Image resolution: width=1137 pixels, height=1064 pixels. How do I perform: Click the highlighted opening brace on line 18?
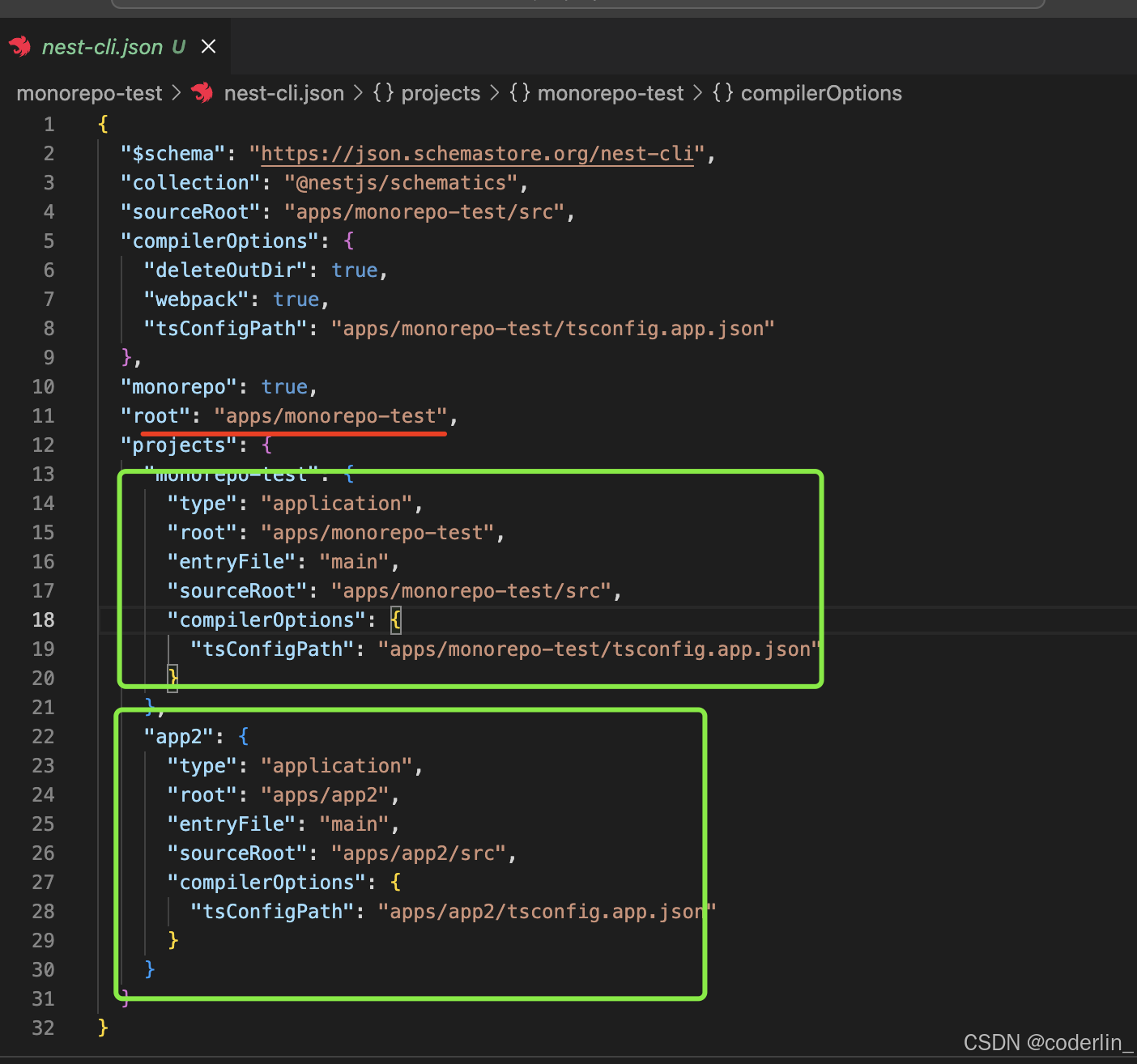tap(395, 620)
